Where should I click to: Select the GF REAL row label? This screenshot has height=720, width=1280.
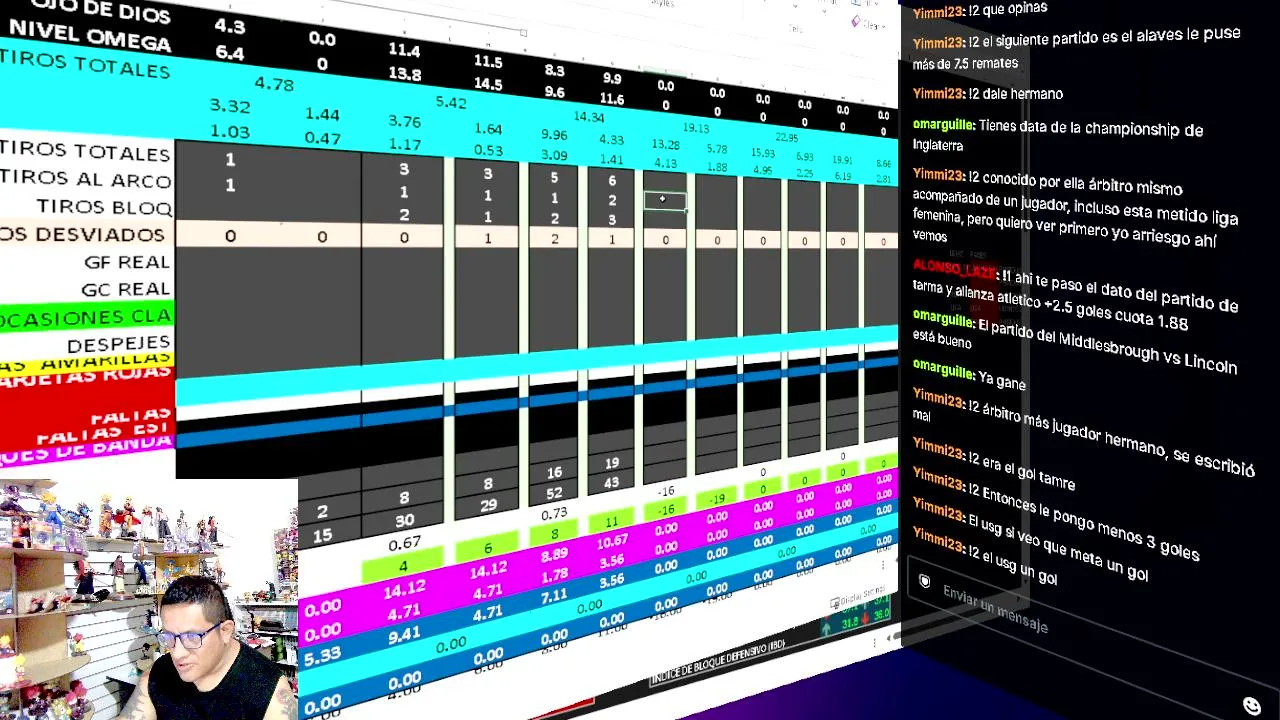[x=127, y=262]
